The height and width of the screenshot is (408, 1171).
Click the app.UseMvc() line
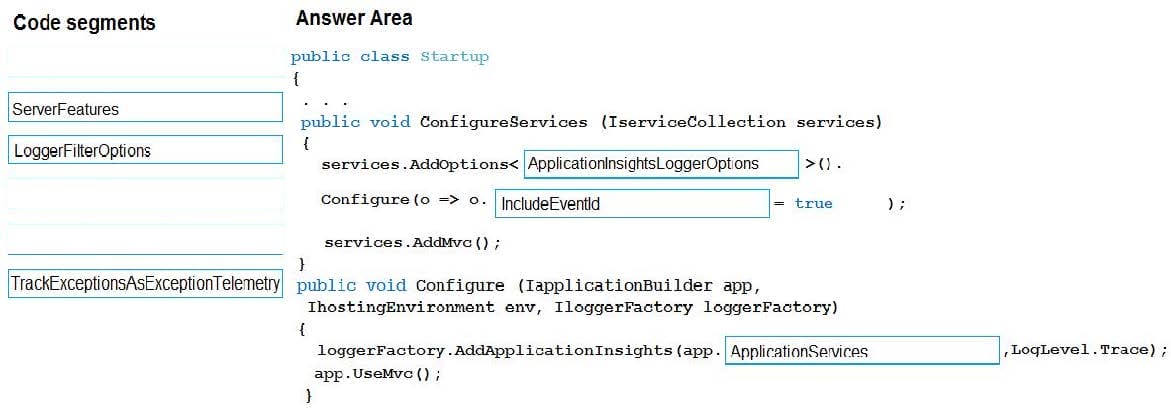pos(377,373)
